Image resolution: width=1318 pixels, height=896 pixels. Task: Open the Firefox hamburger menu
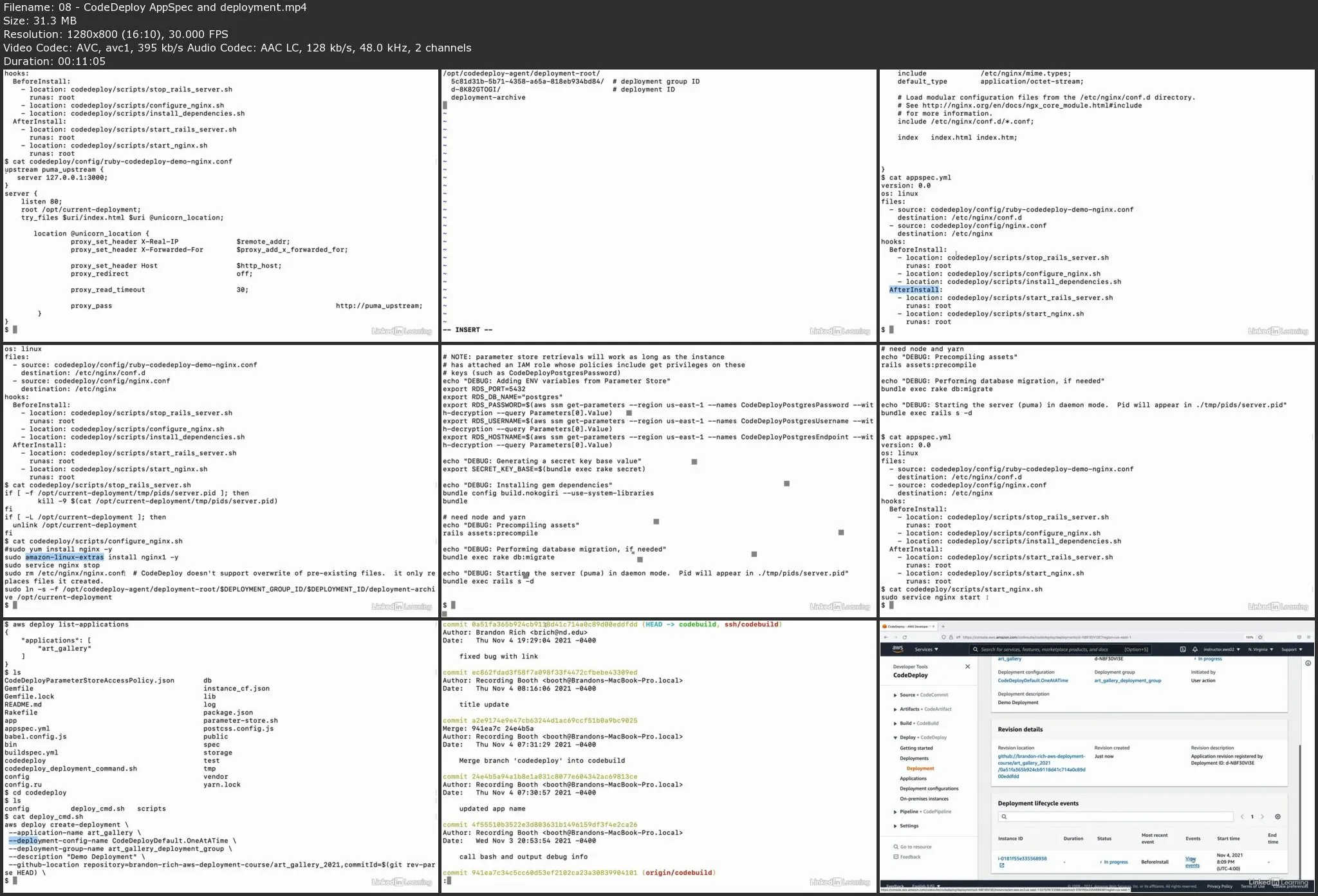[x=1308, y=637]
